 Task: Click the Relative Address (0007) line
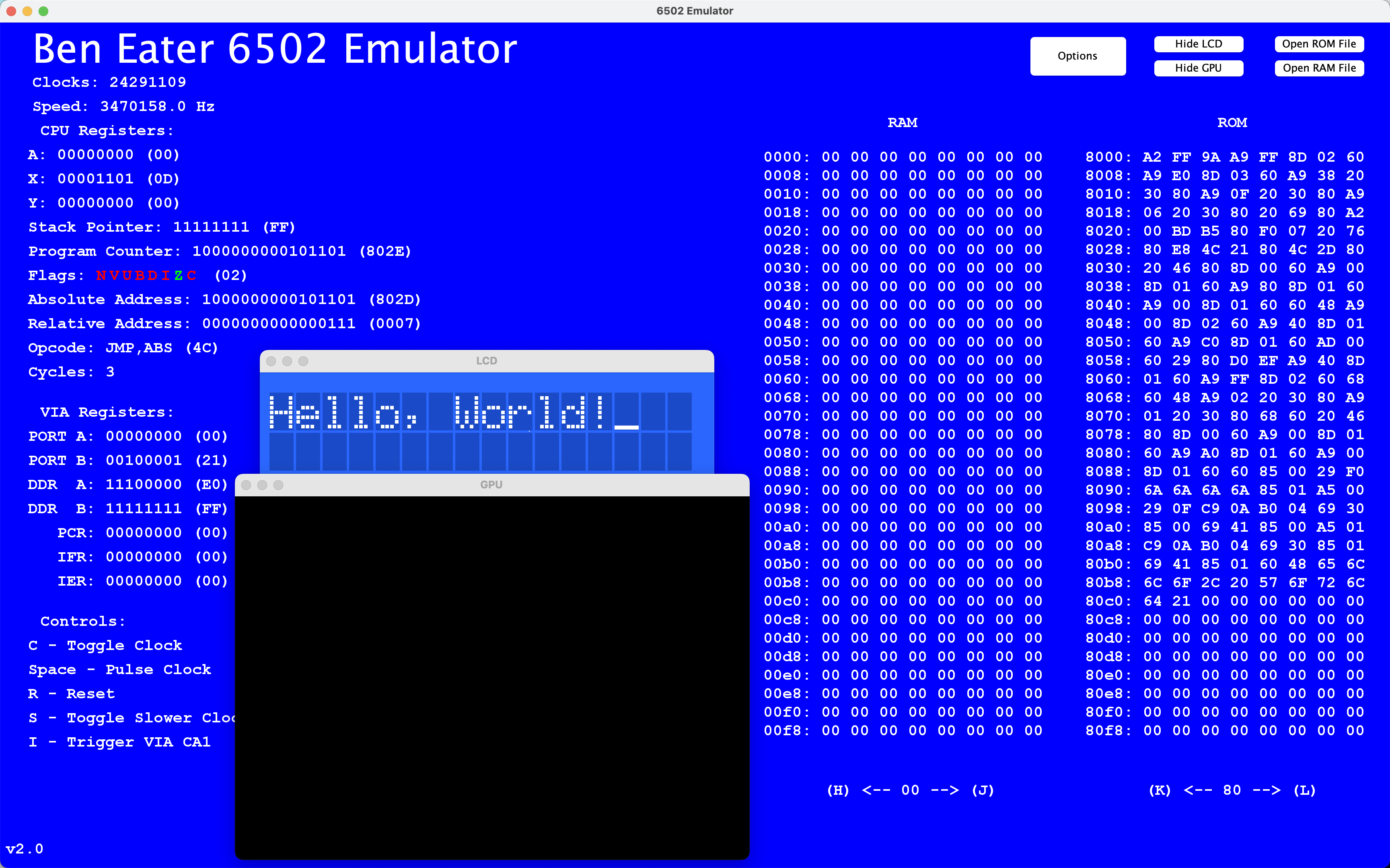[224, 323]
